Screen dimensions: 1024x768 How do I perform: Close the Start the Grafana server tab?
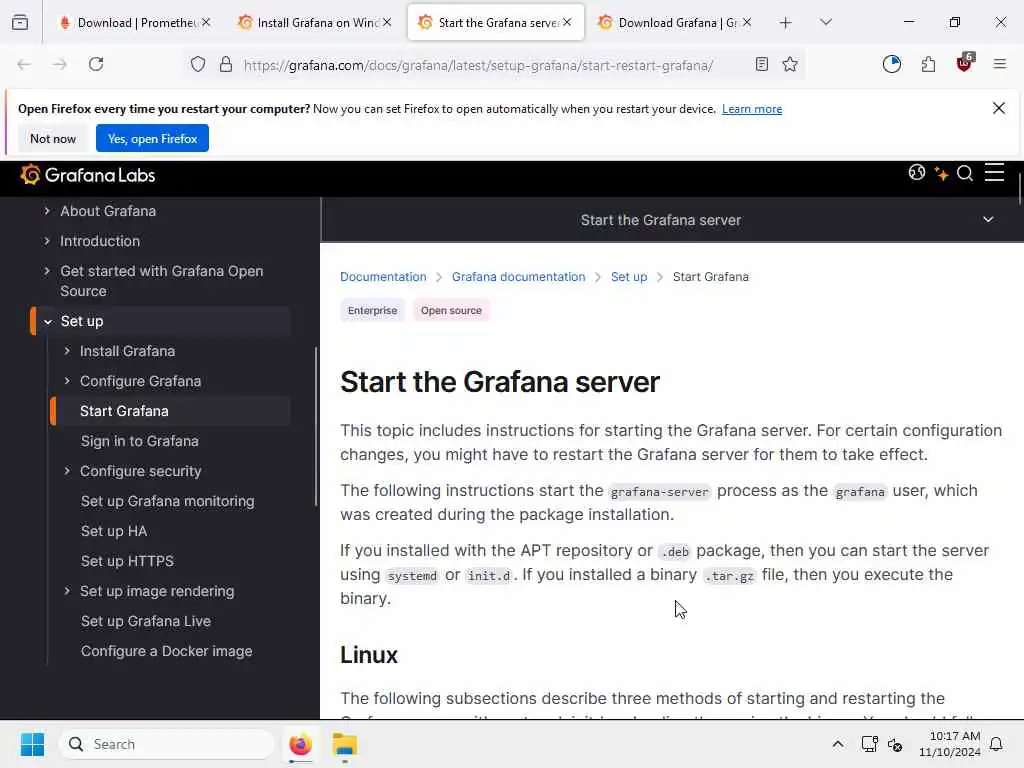click(x=567, y=22)
